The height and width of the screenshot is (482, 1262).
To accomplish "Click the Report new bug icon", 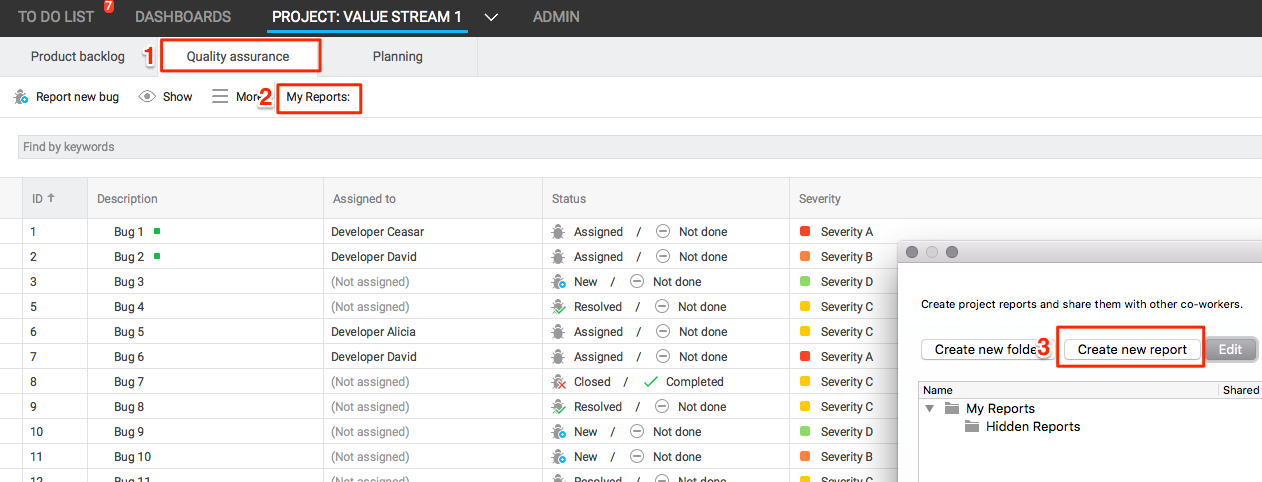I will pyautogui.click(x=21, y=97).
